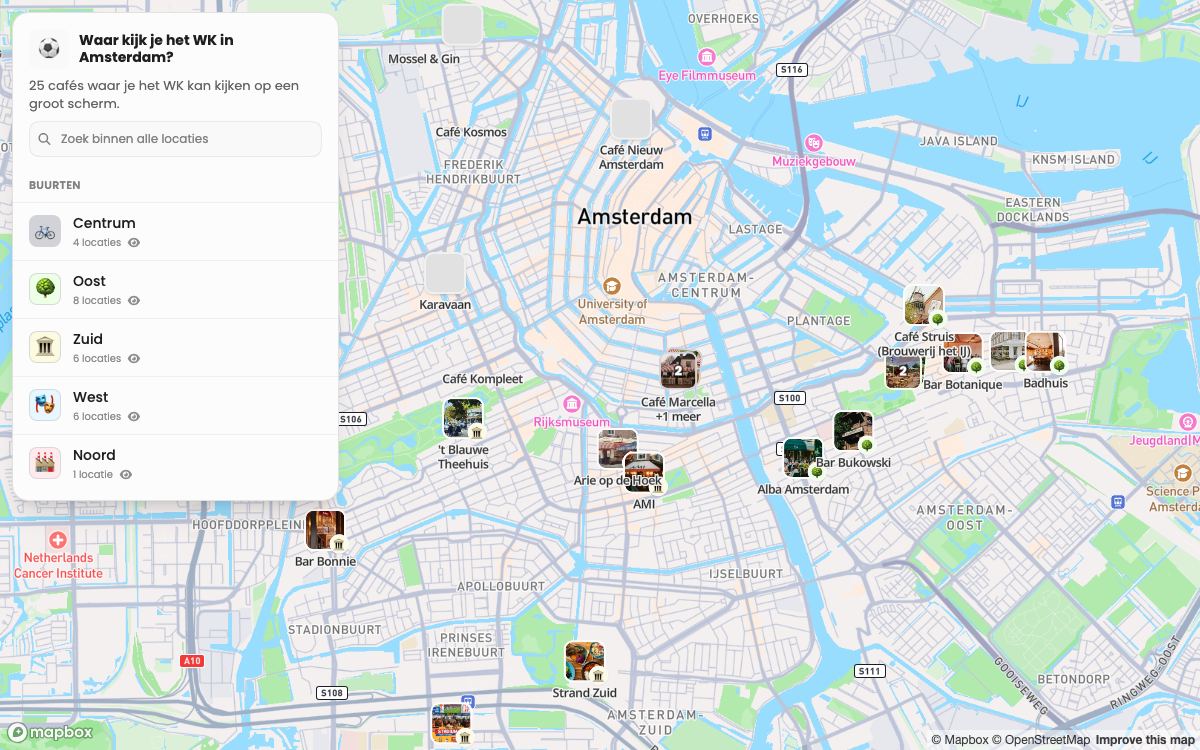Screen dimensions: 1200x750
Task: Click the factory icon for Noord
Action: pyautogui.click(x=45, y=464)
